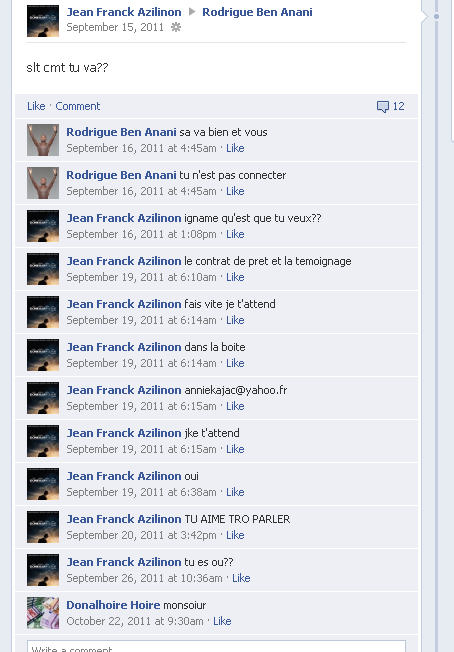Open Jean Franck Azilinon profile from post header
454x652 pixels.
(x=124, y=12)
